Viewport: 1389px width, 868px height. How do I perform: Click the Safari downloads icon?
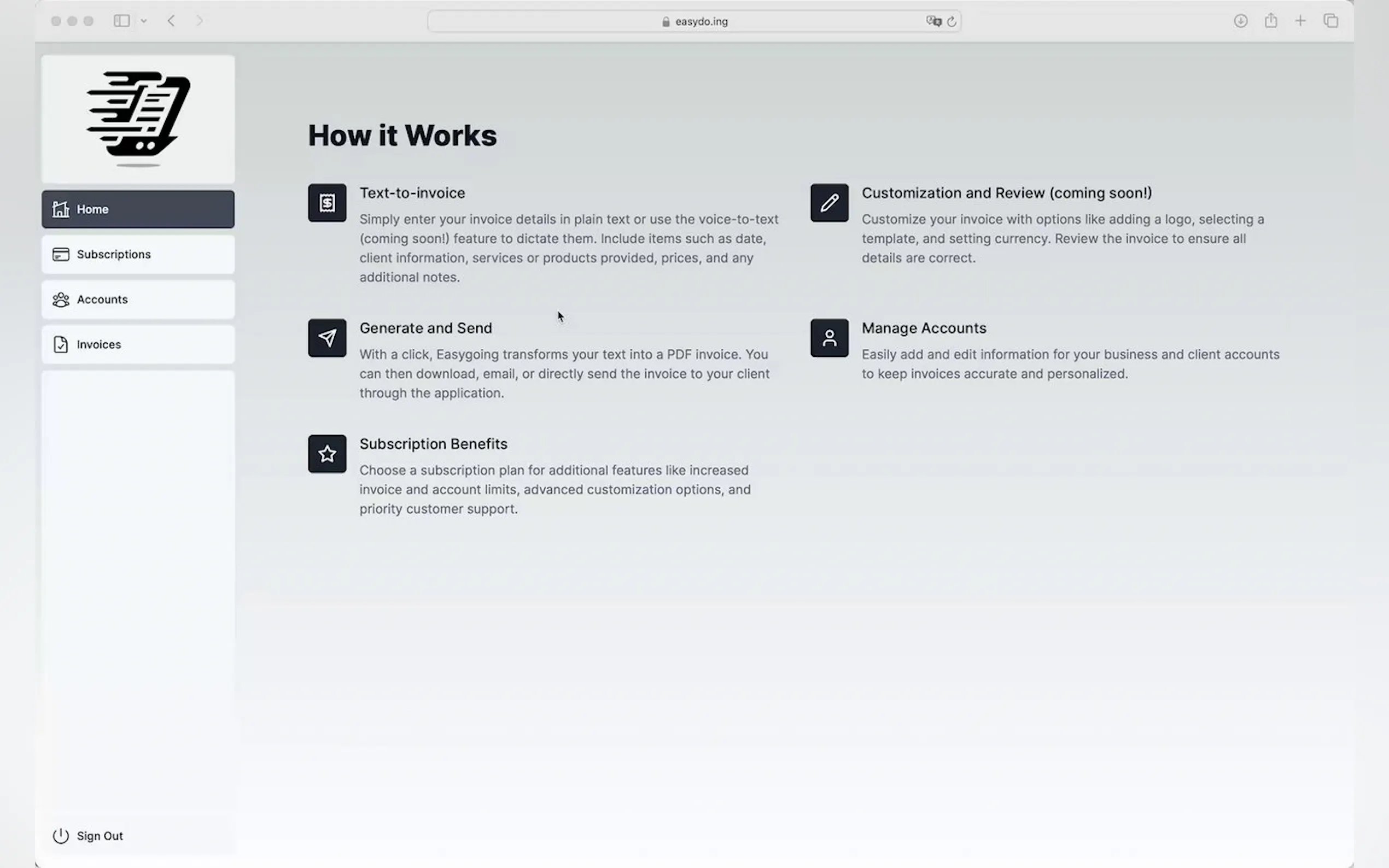pos(1240,21)
